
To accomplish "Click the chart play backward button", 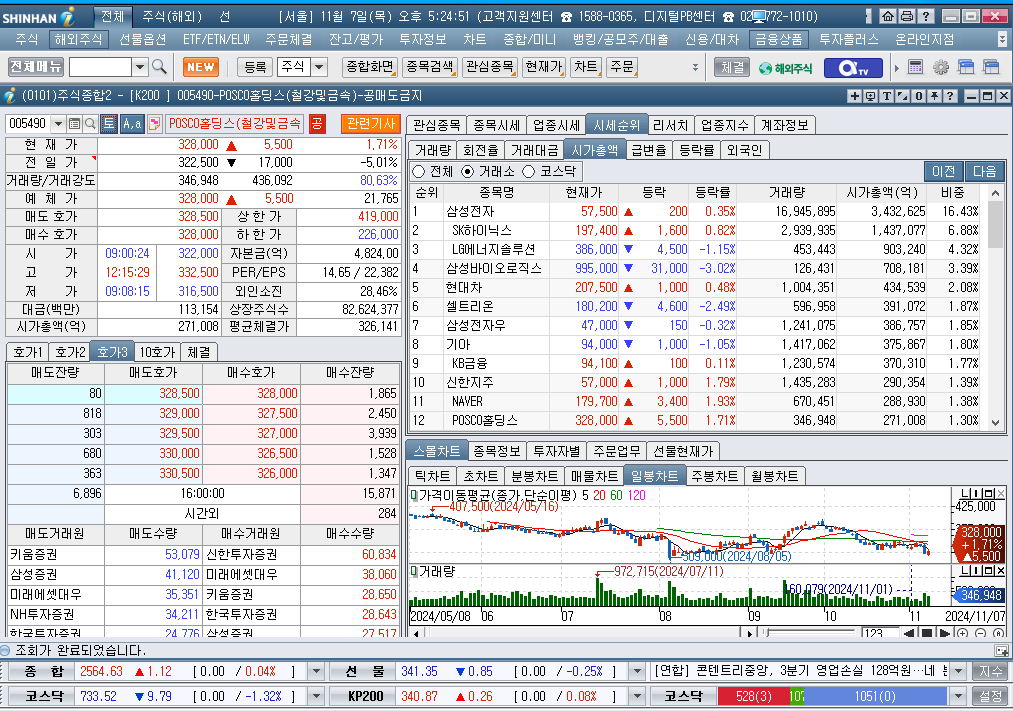I will [910, 634].
